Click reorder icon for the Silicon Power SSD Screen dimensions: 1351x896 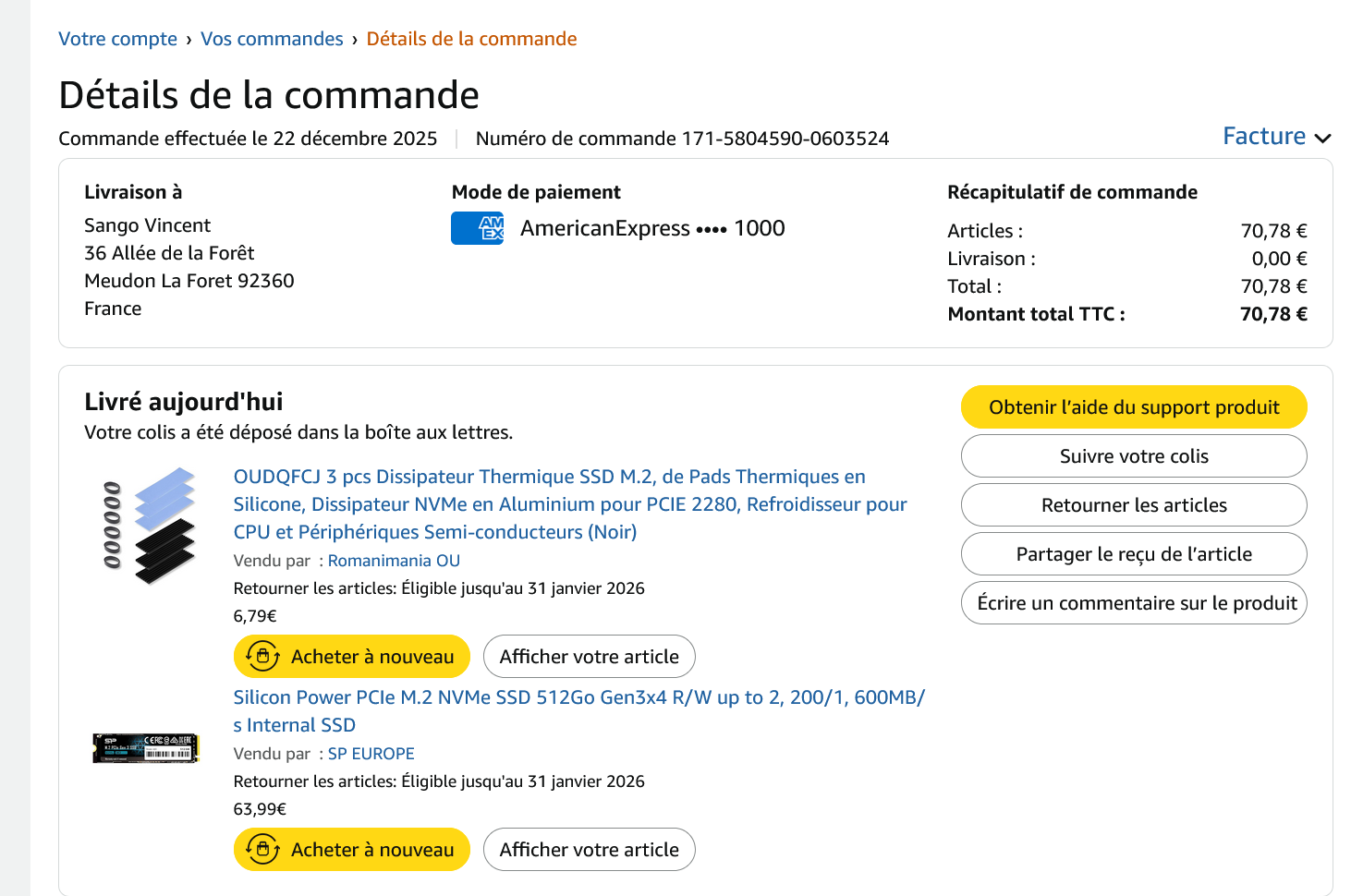(x=263, y=850)
